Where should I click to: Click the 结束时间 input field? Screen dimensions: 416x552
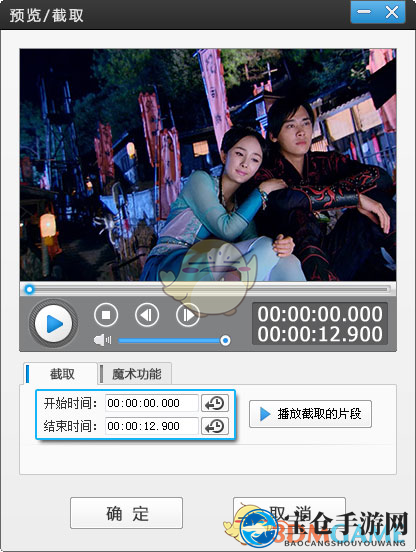pos(152,426)
